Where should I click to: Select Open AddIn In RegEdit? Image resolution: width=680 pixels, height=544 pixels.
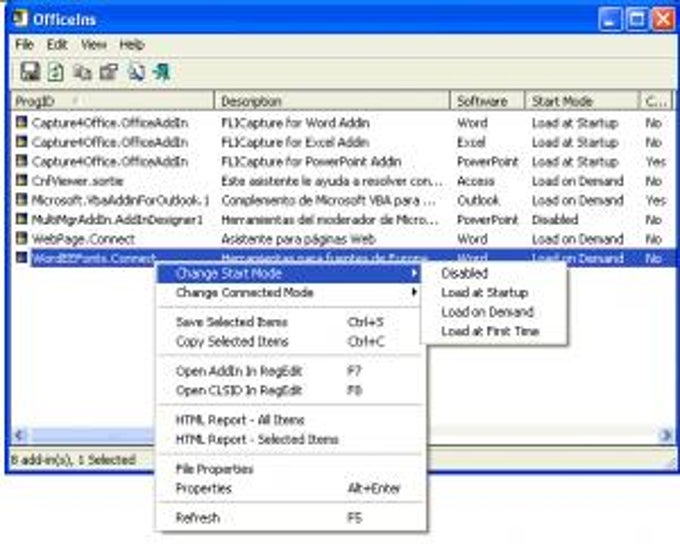288,371
